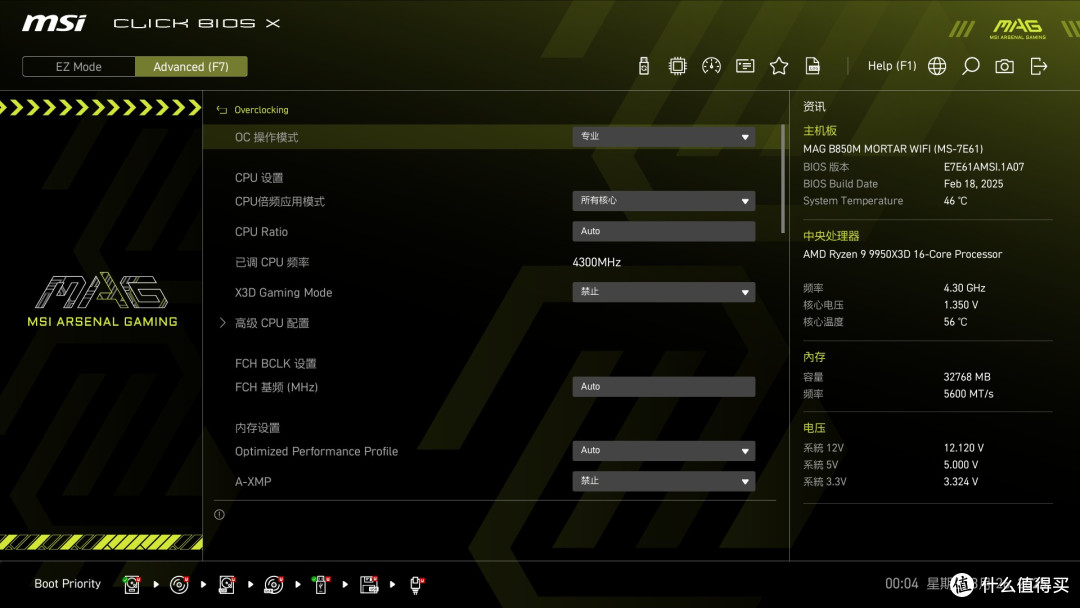Click the 内存设置 heading
Image resolution: width=1080 pixels, height=608 pixels.
[x=257, y=428]
